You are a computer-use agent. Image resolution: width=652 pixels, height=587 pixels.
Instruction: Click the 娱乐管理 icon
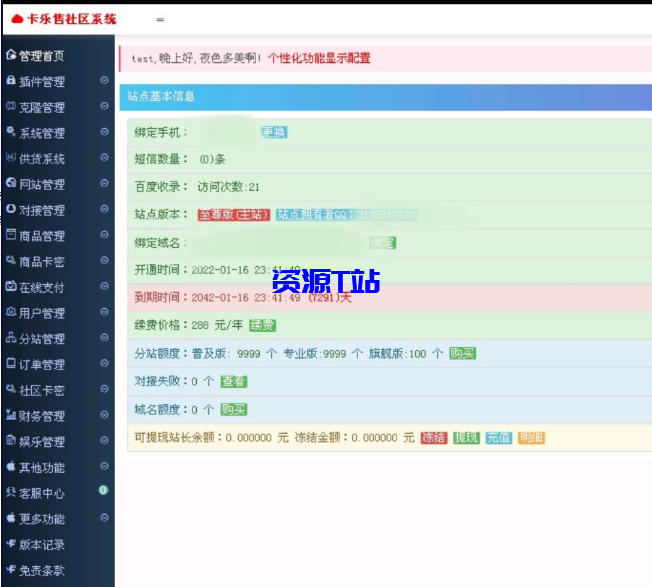(11, 440)
